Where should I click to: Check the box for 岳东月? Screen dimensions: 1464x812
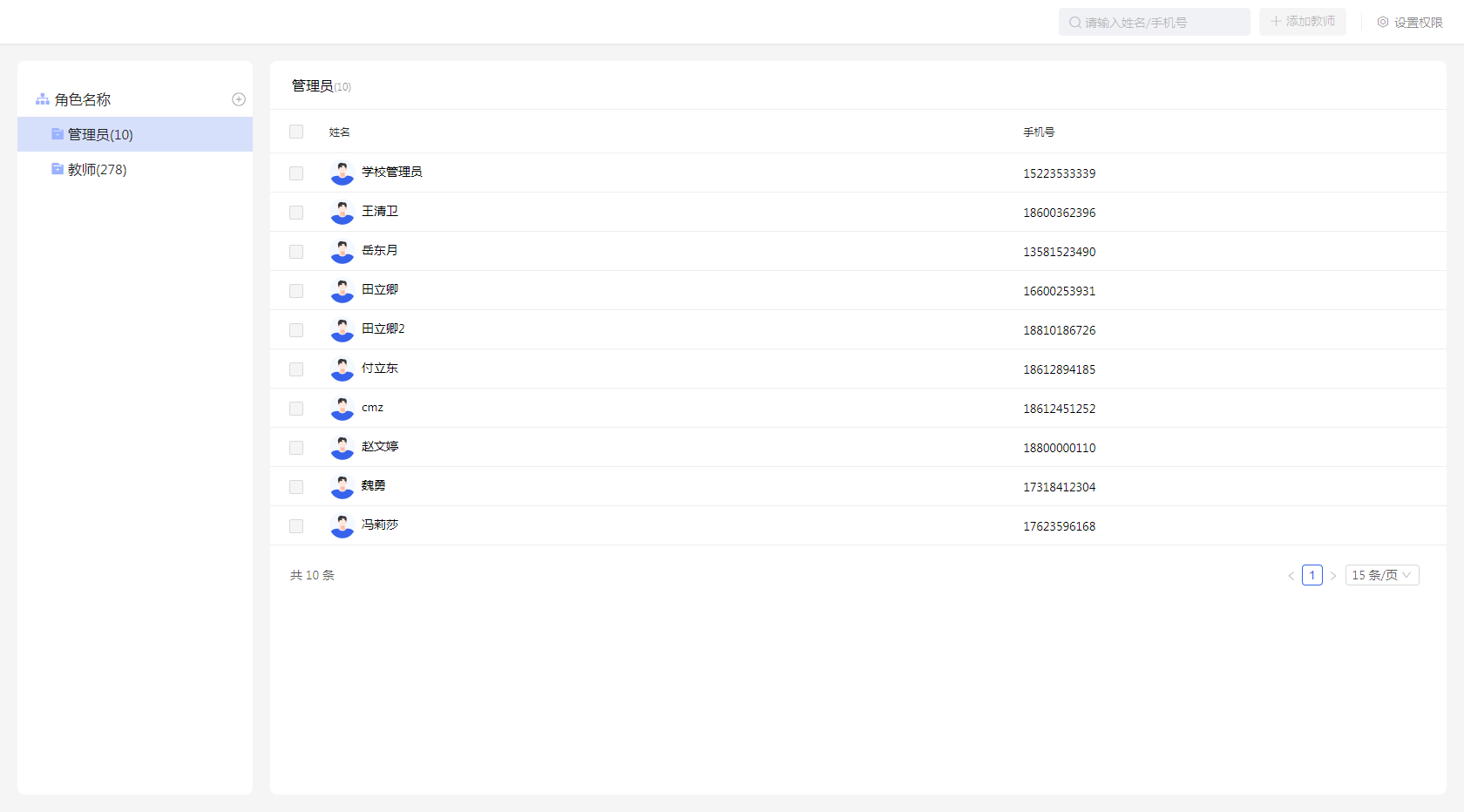pos(296,252)
